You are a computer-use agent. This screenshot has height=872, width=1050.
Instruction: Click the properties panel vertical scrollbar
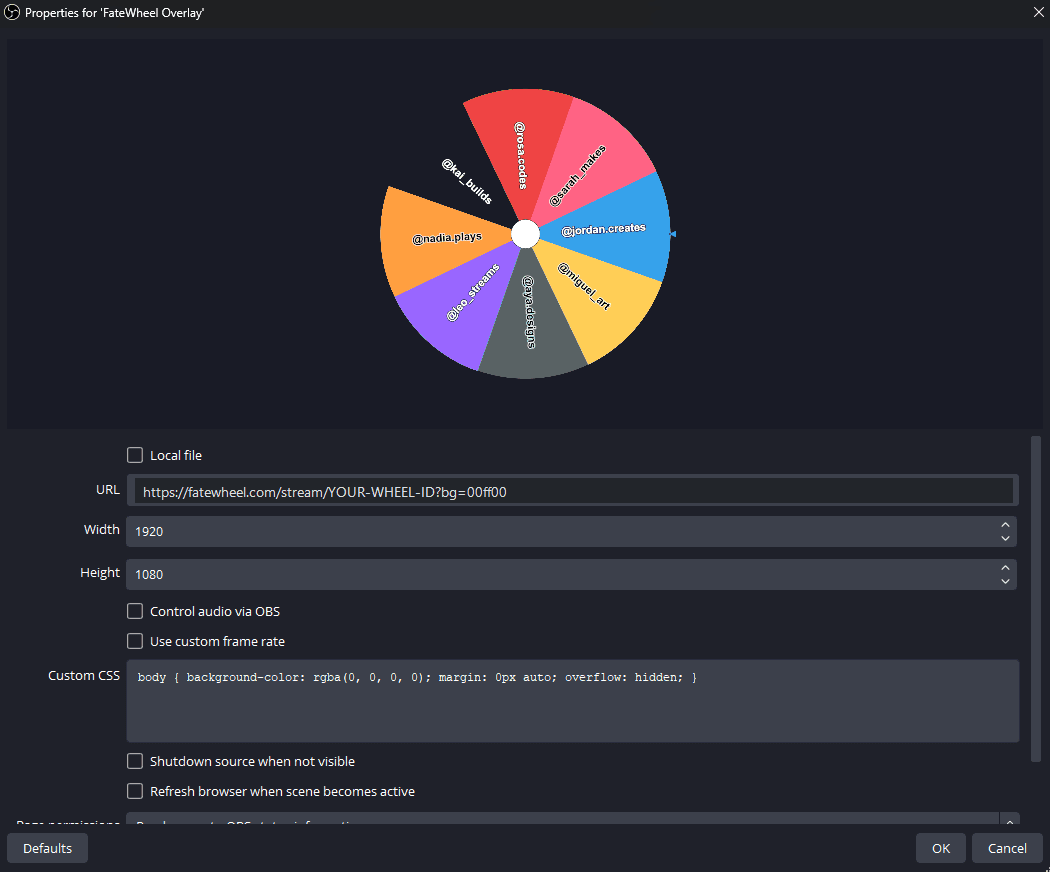click(x=1036, y=599)
